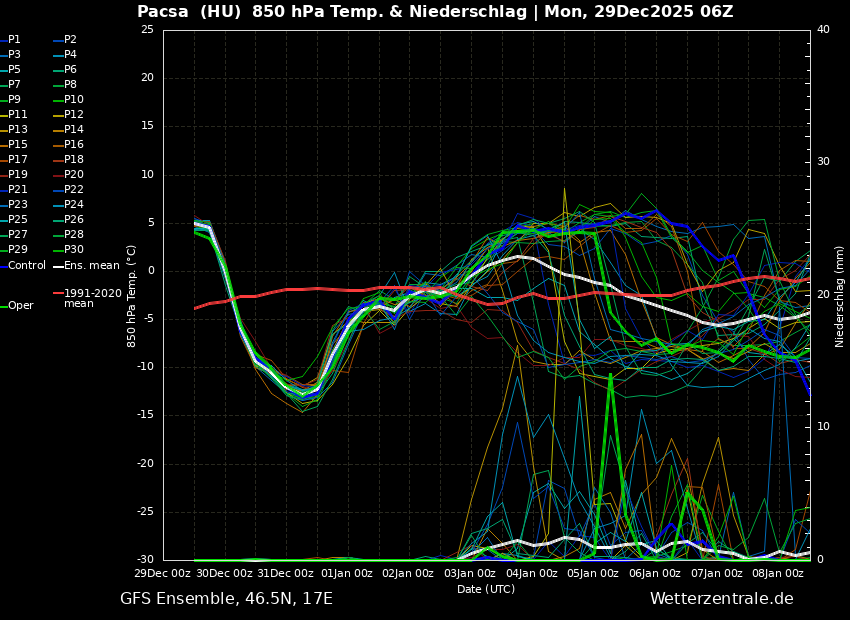
Task: Select the P20 legend entry
Action: pos(73,175)
